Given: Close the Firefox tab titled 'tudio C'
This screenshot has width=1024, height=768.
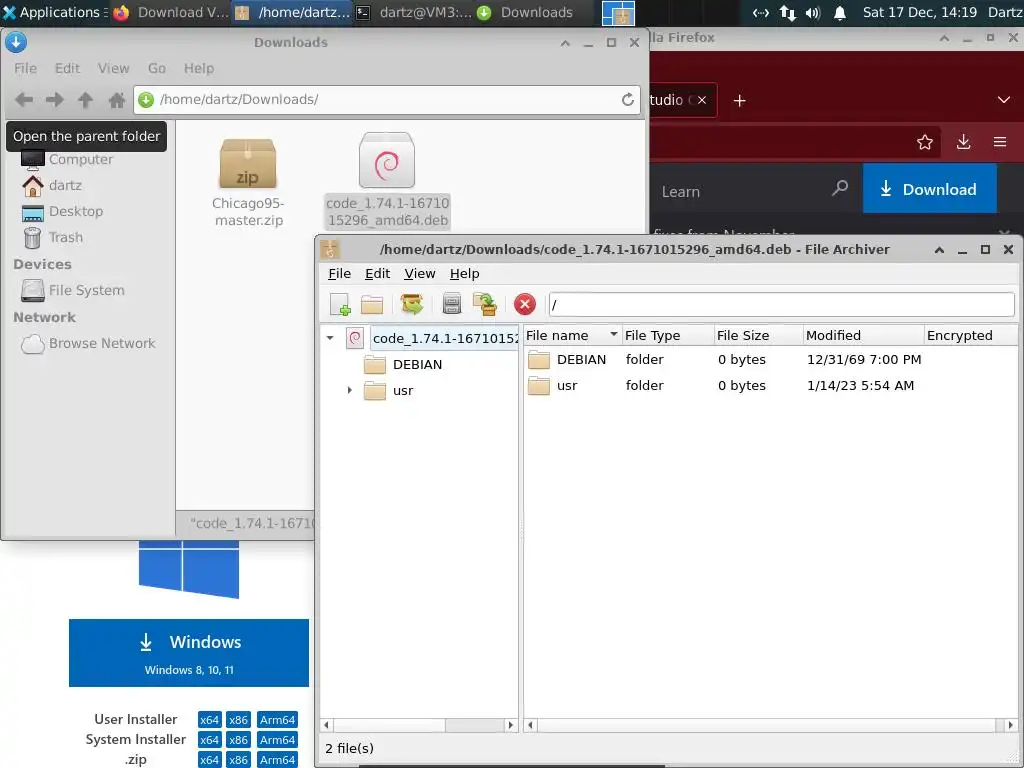Looking at the screenshot, I should (701, 100).
